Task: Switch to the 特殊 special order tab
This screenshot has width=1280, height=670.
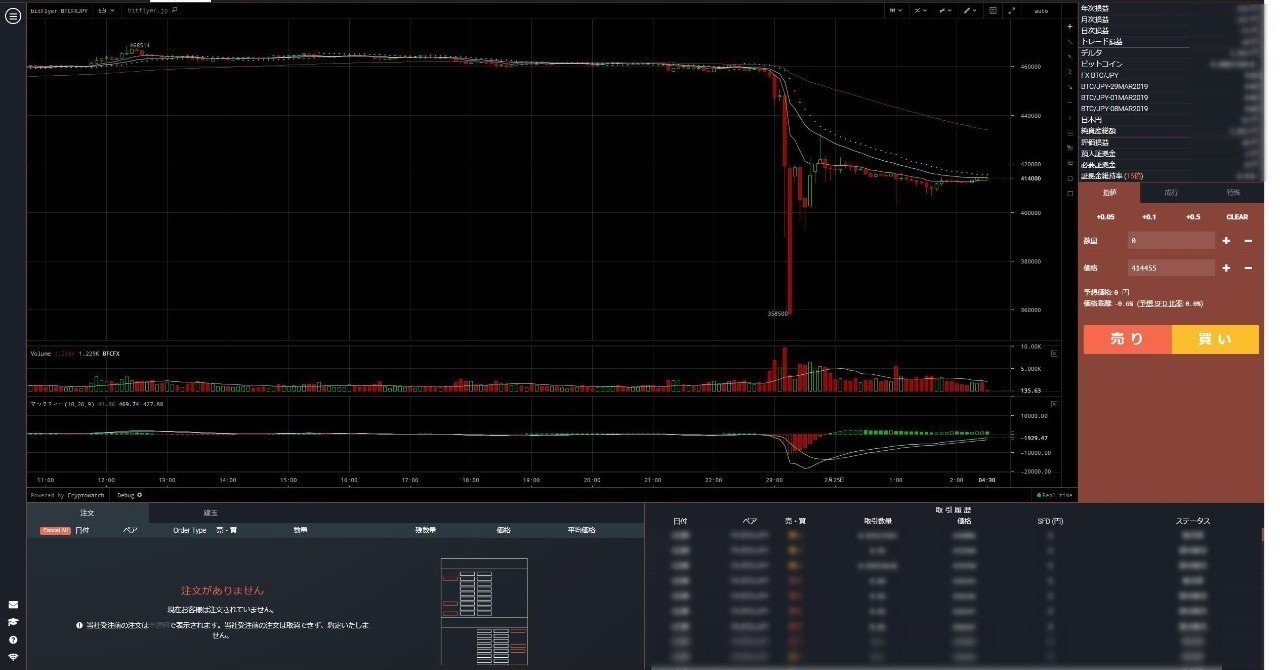Action: [x=1233, y=192]
